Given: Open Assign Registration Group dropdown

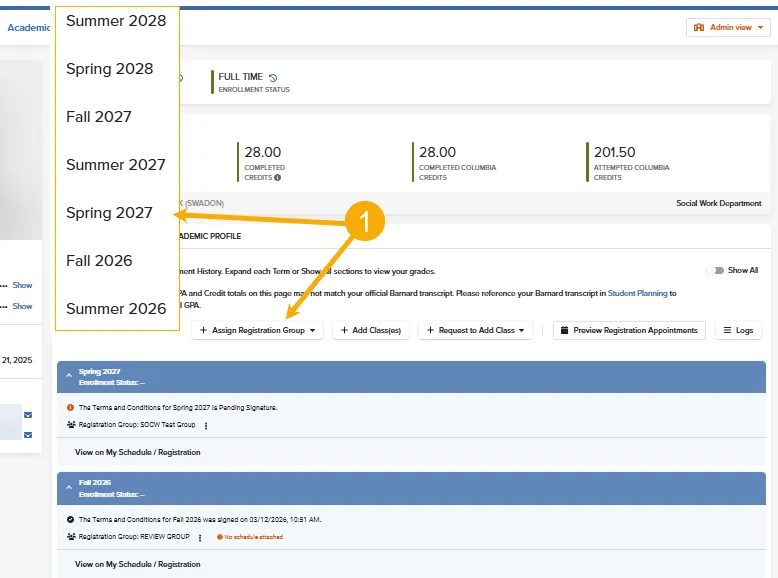Looking at the screenshot, I should (258, 330).
